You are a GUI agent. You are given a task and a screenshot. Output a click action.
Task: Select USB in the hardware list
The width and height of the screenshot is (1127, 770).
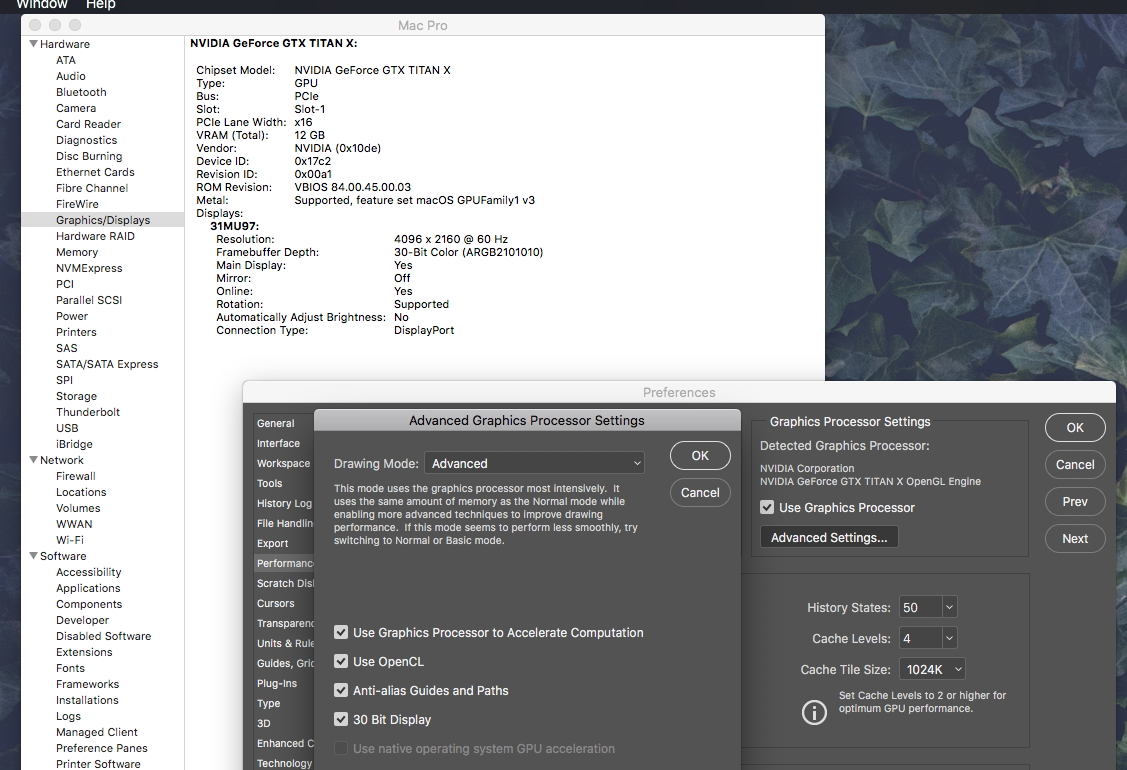pyautogui.click(x=67, y=428)
